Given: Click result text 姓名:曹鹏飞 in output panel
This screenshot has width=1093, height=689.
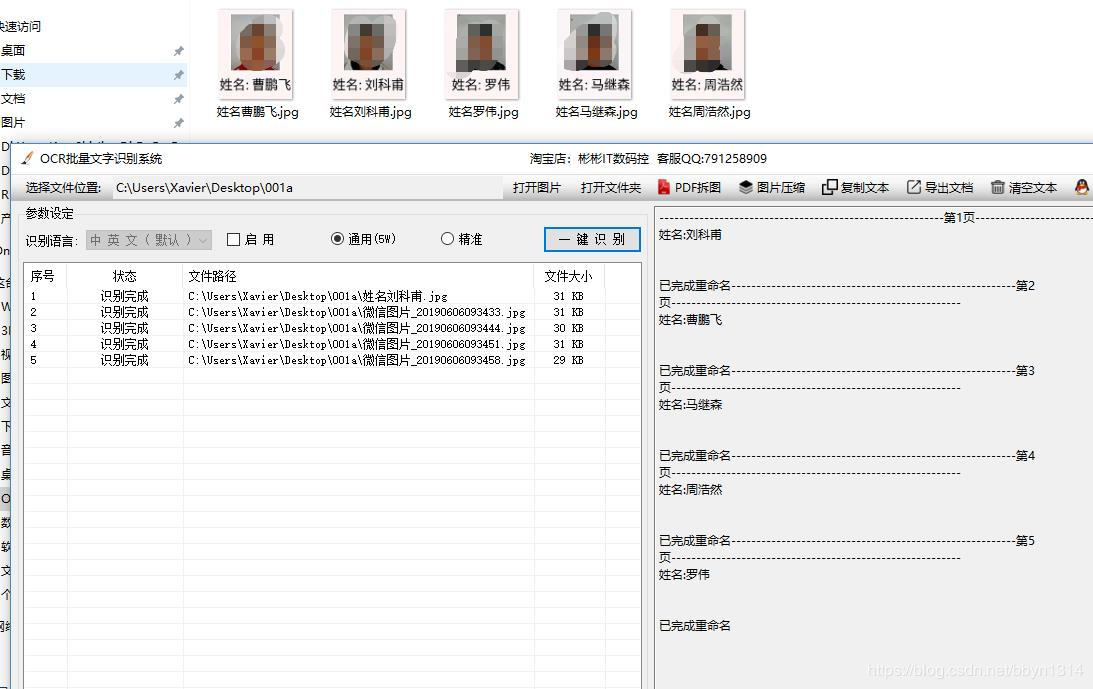Looking at the screenshot, I should click(690, 320).
